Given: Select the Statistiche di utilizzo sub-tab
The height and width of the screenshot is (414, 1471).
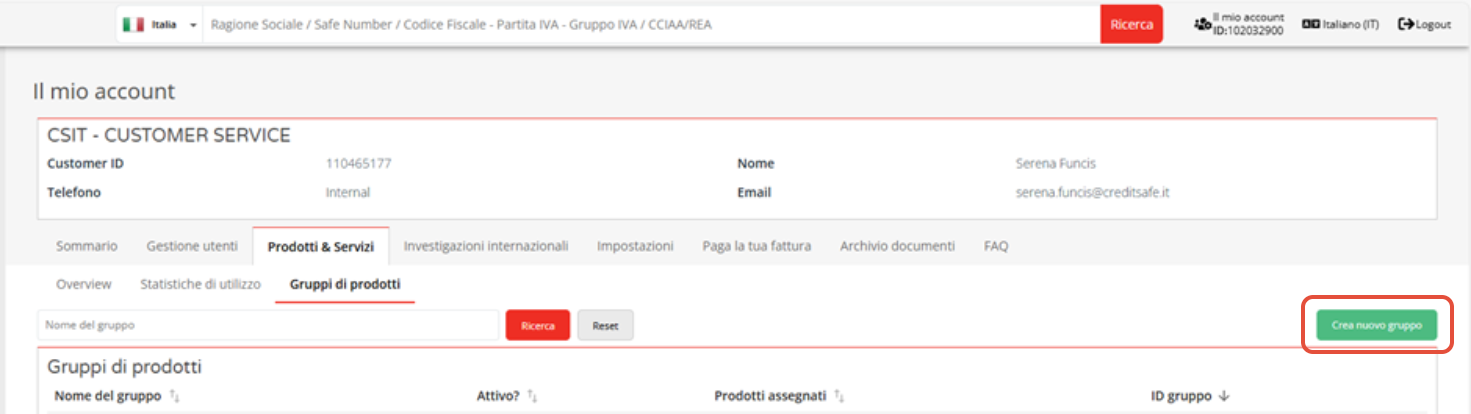Looking at the screenshot, I should coord(200,285).
